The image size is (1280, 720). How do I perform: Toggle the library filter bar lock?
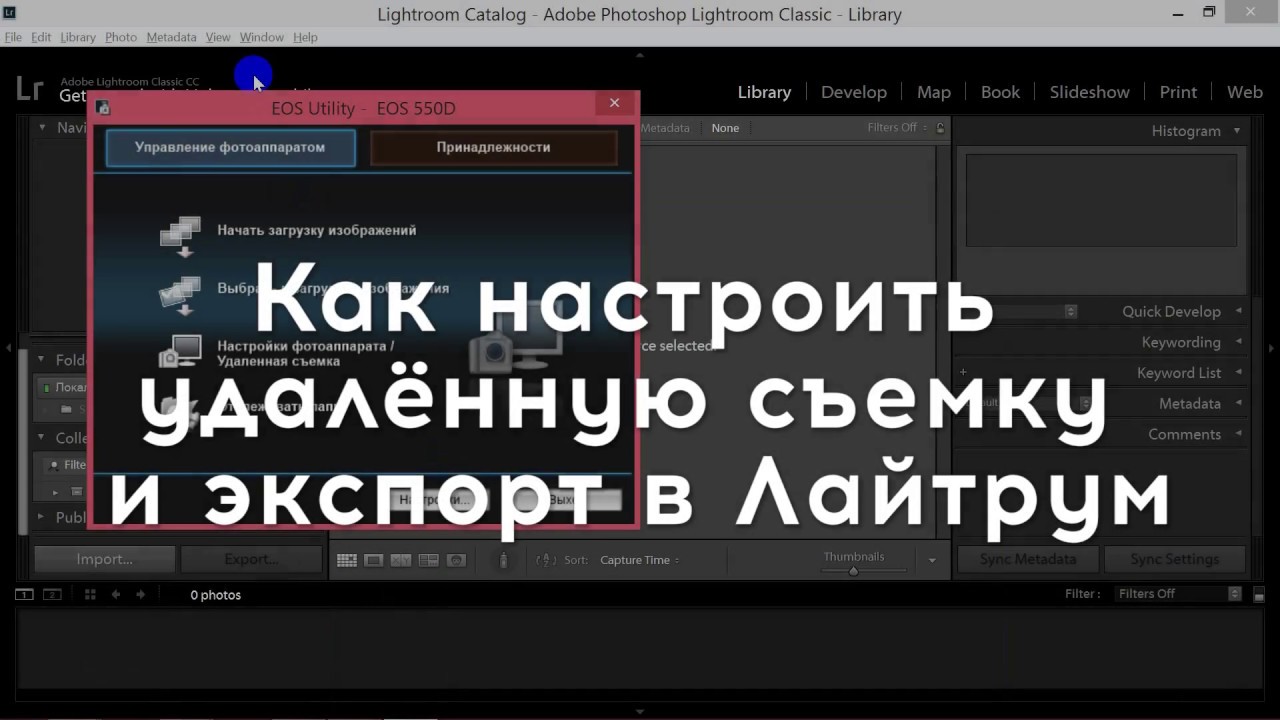(940, 128)
